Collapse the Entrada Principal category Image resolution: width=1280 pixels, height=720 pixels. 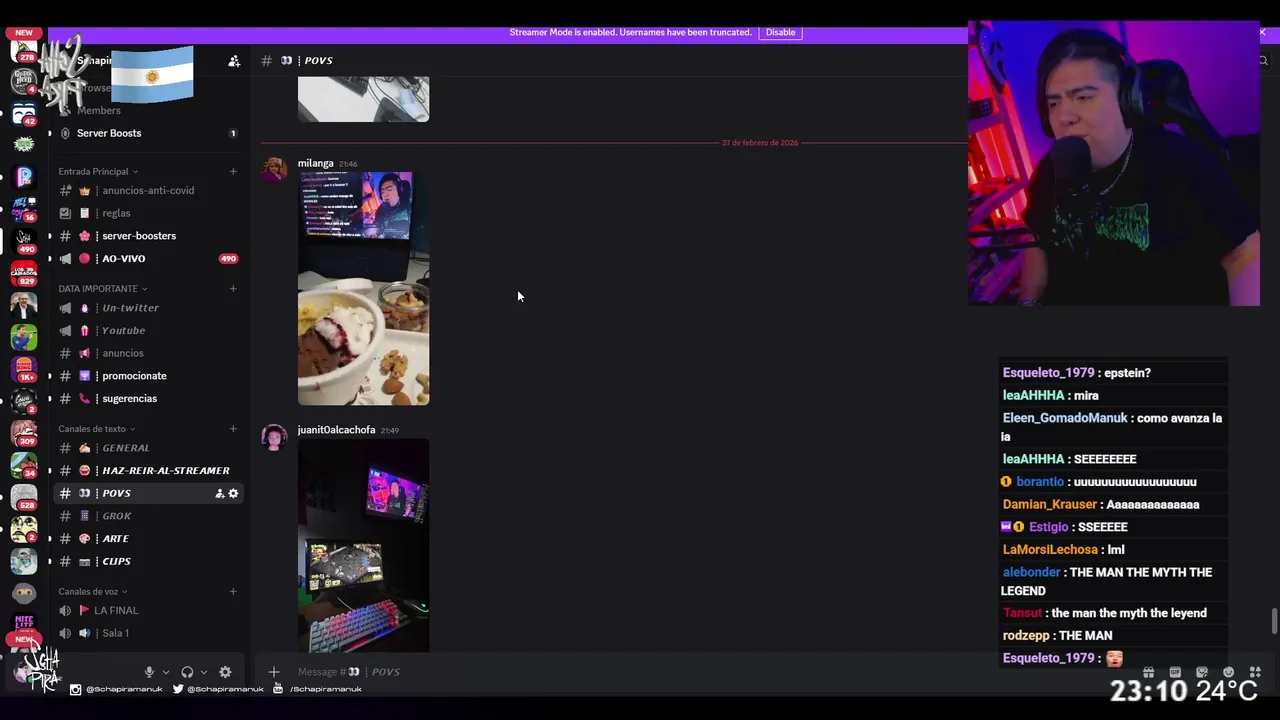tap(98, 171)
